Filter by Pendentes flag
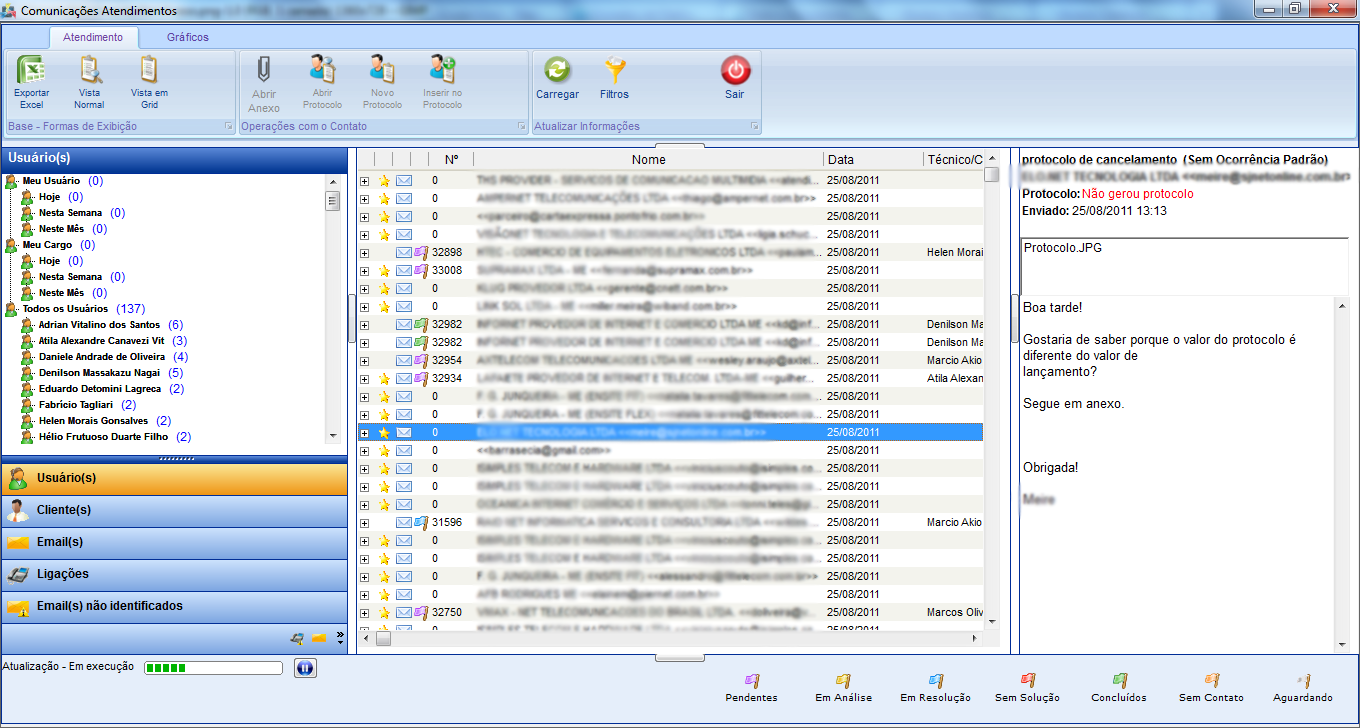 coord(751,682)
